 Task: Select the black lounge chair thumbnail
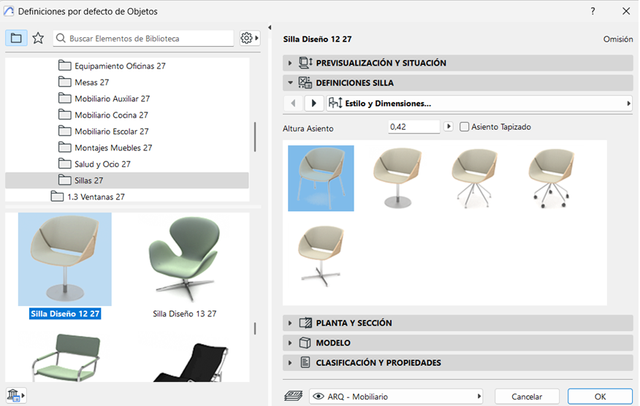(x=190, y=361)
